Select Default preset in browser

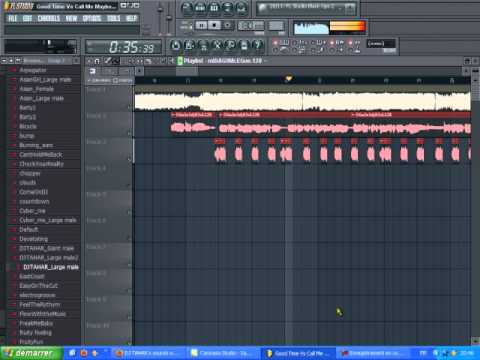tap(29, 230)
